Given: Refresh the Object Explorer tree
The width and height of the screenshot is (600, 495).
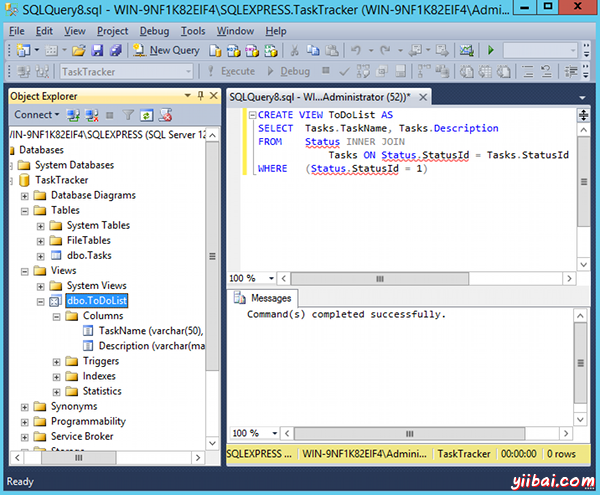Looking at the screenshot, I should (146, 115).
